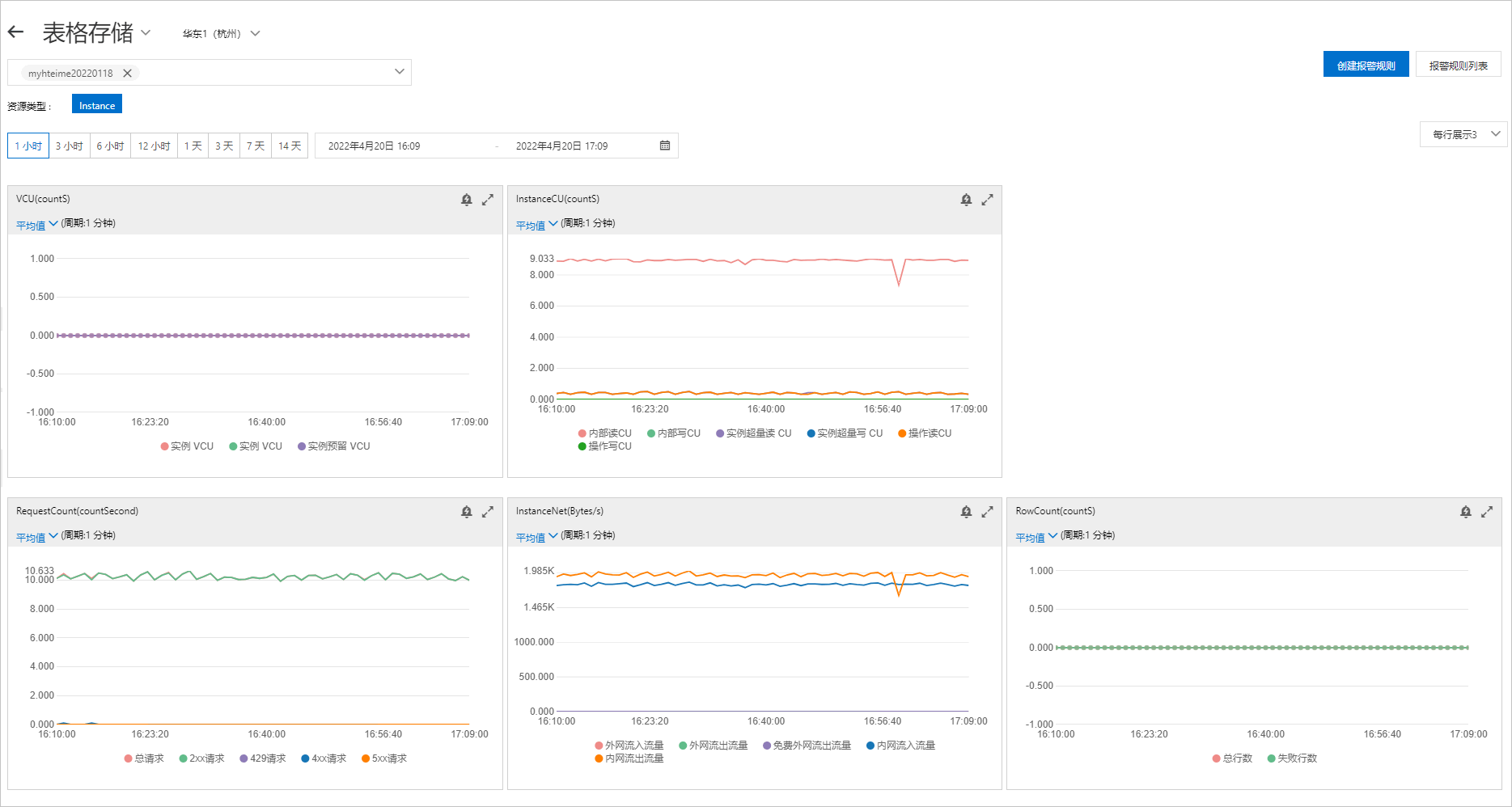Image resolution: width=1512 pixels, height=807 pixels.
Task: Open the 每行展示3 layout dropdown
Action: pos(1463,134)
